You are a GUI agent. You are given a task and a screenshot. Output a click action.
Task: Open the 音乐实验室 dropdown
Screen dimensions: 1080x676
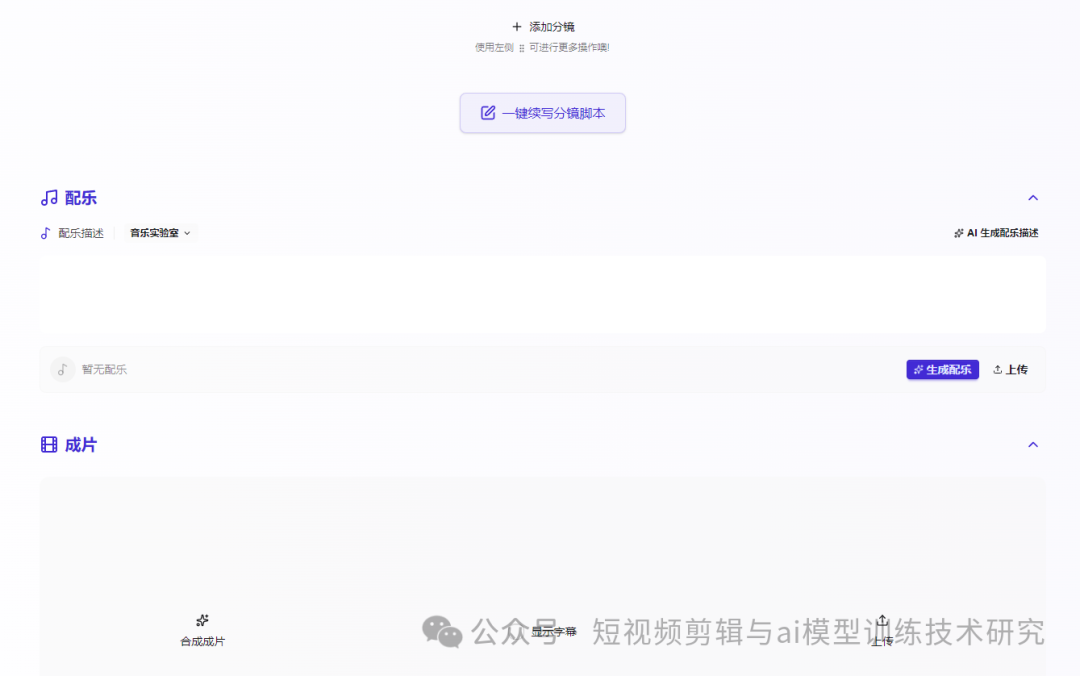pos(186,232)
